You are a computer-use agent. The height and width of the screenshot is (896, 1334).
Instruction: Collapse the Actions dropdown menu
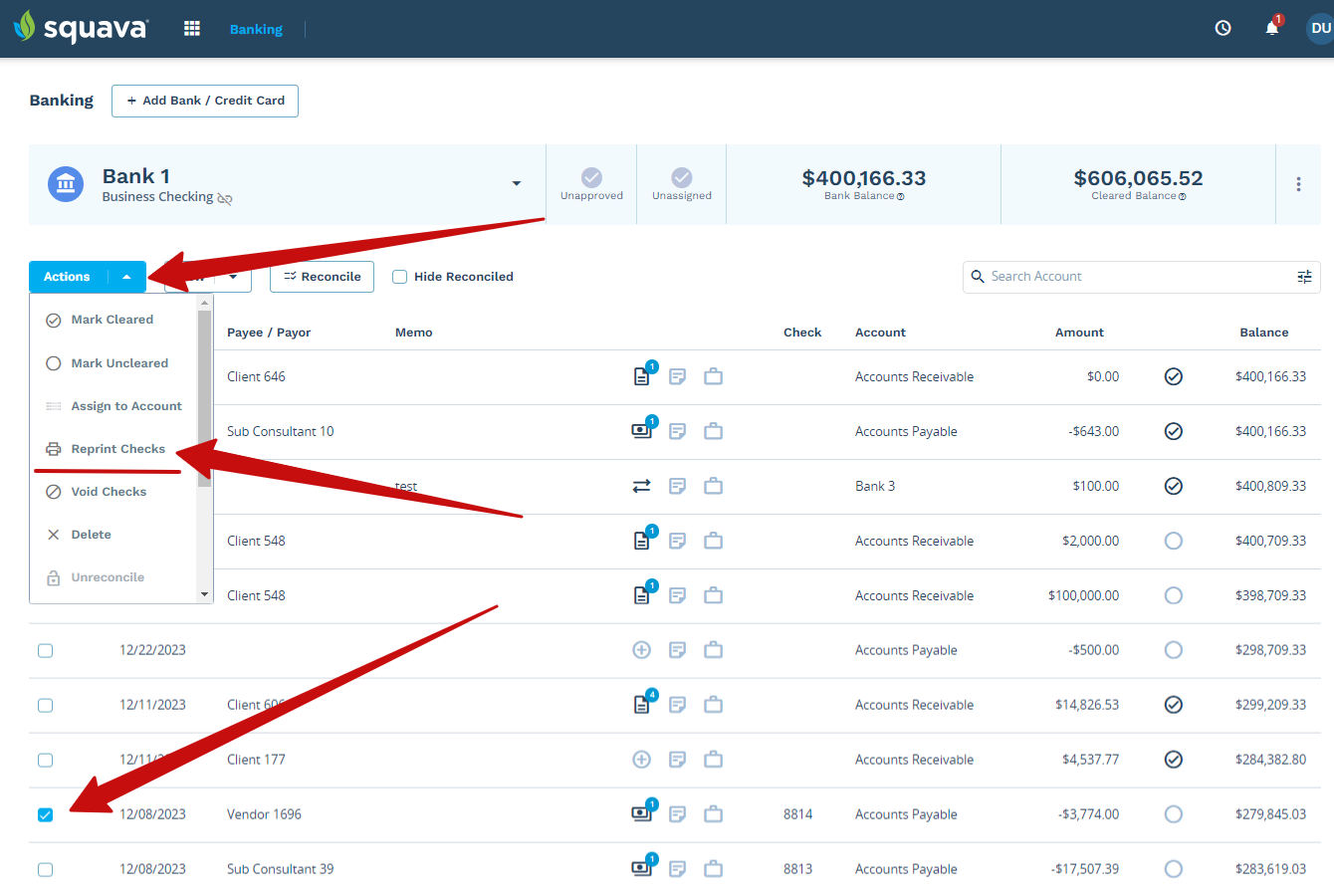click(x=126, y=277)
